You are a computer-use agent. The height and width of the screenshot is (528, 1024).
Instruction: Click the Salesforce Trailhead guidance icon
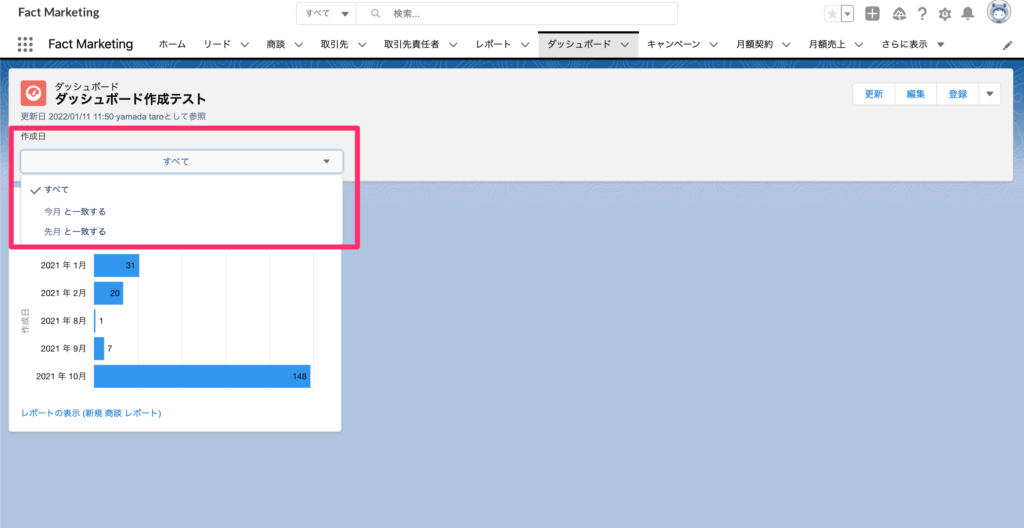(x=898, y=14)
